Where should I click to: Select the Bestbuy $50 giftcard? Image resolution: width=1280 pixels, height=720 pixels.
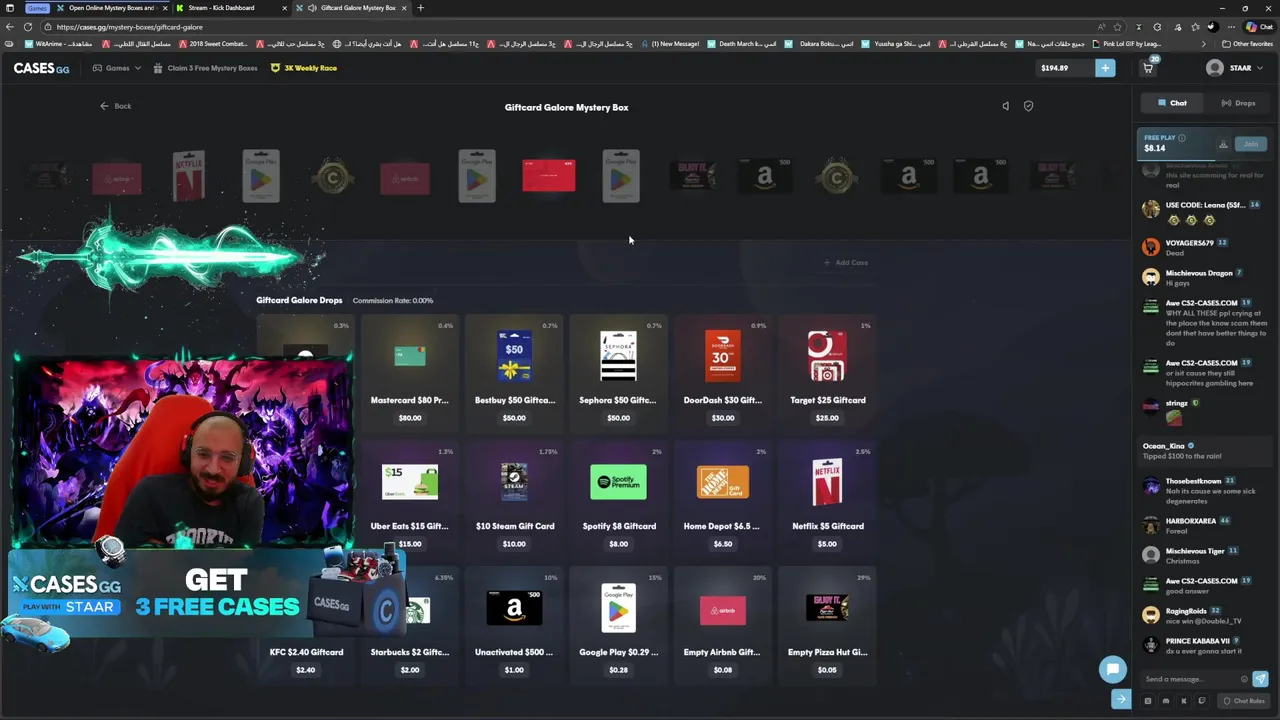tap(514, 372)
